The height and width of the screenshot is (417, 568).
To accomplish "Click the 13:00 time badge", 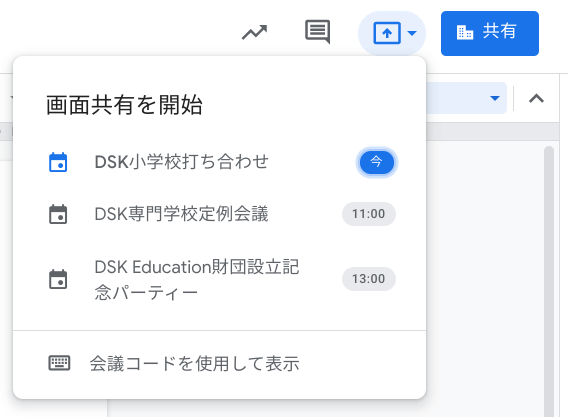I will pos(369,279).
